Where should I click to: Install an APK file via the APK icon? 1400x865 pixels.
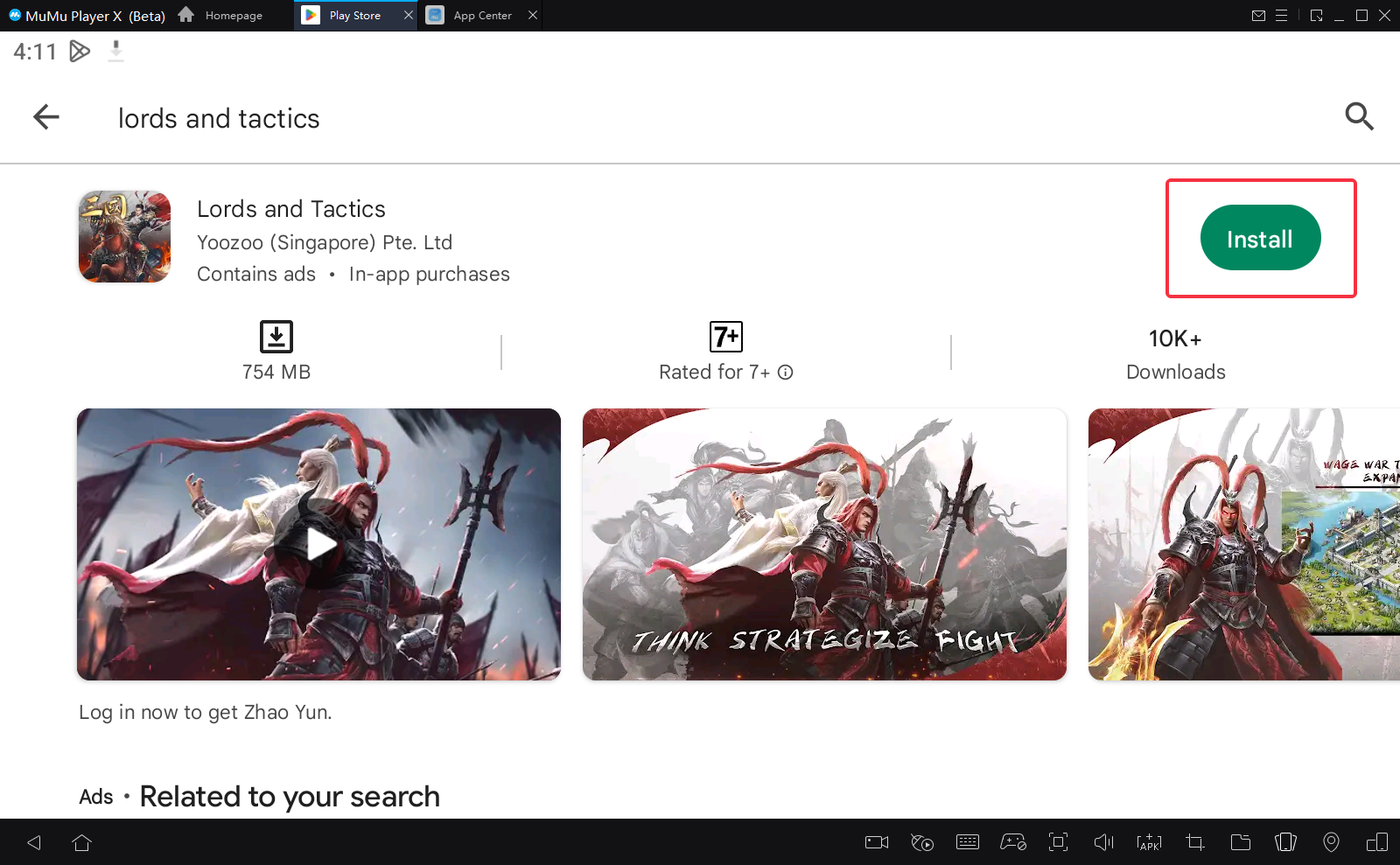pyautogui.click(x=1149, y=842)
